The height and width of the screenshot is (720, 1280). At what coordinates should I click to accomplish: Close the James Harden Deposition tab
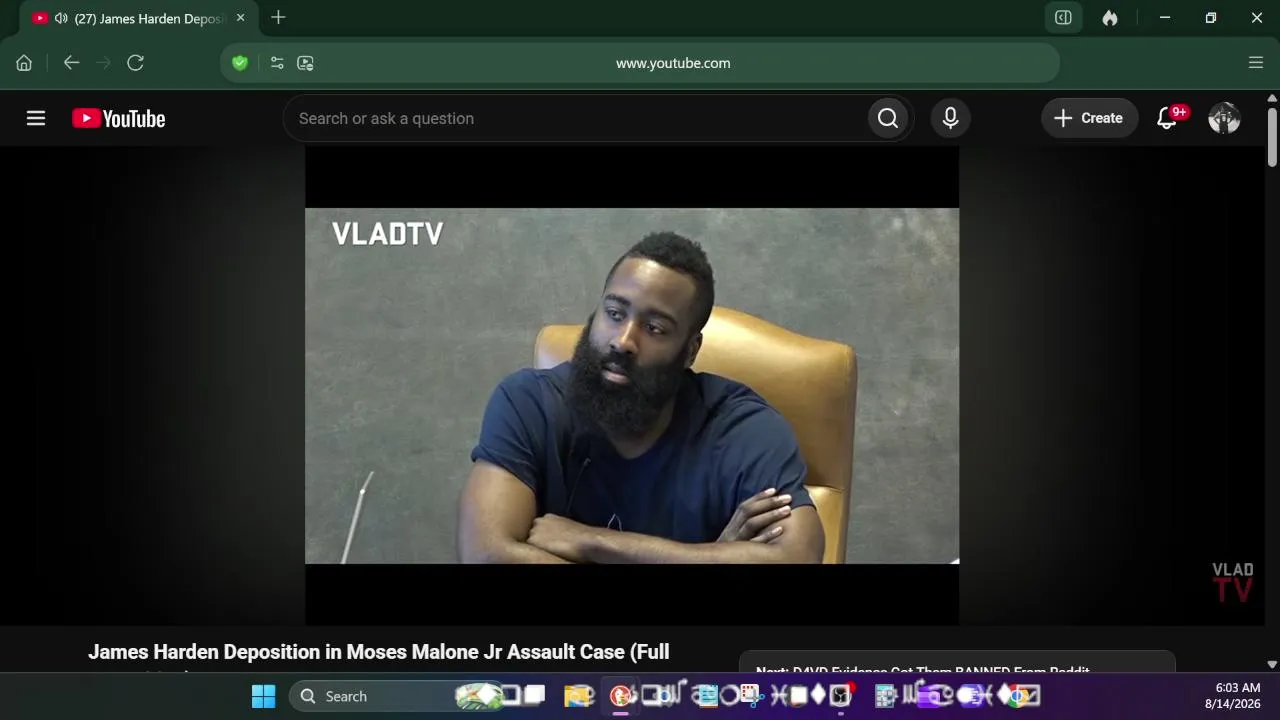240,18
